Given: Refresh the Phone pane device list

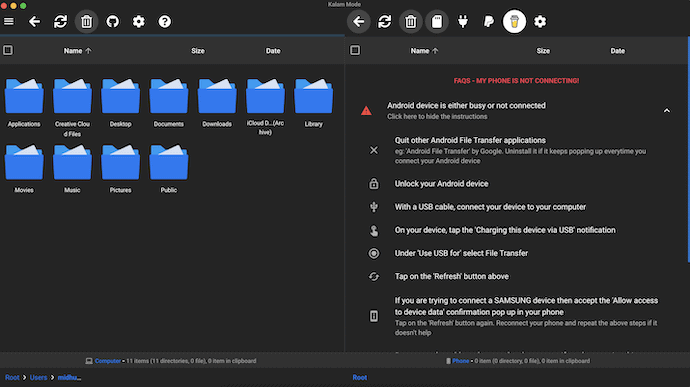Looking at the screenshot, I should click(x=385, y=21).
